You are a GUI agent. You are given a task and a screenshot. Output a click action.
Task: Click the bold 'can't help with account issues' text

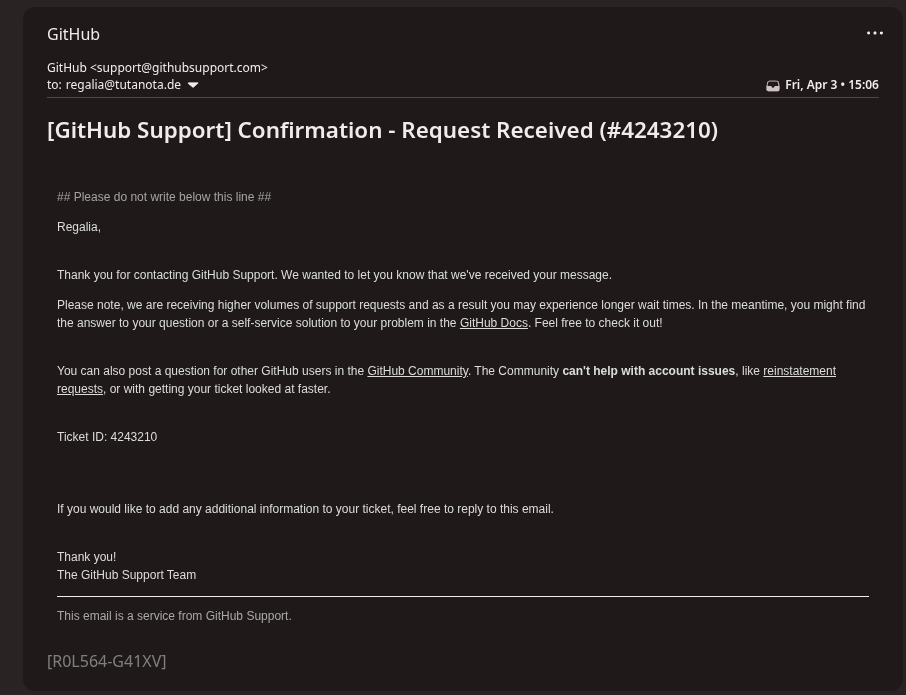(x=648, y=371)
